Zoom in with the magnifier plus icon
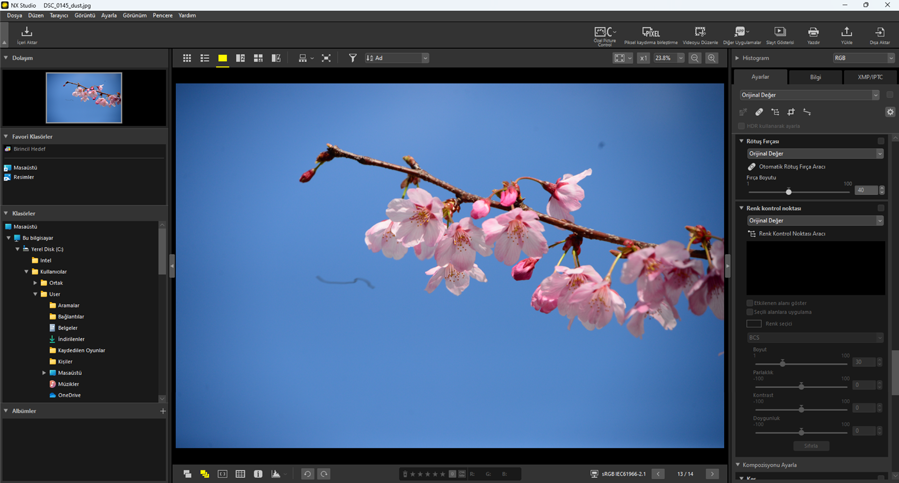The width and height of the screenshot is (899, 483). point(712,59)
